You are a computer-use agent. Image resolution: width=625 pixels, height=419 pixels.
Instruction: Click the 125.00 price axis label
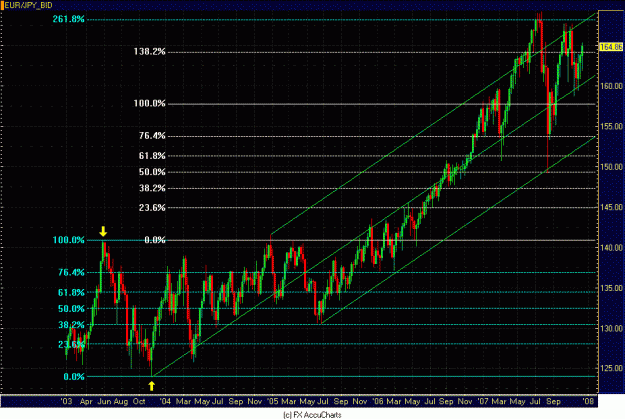coord(611,368)
